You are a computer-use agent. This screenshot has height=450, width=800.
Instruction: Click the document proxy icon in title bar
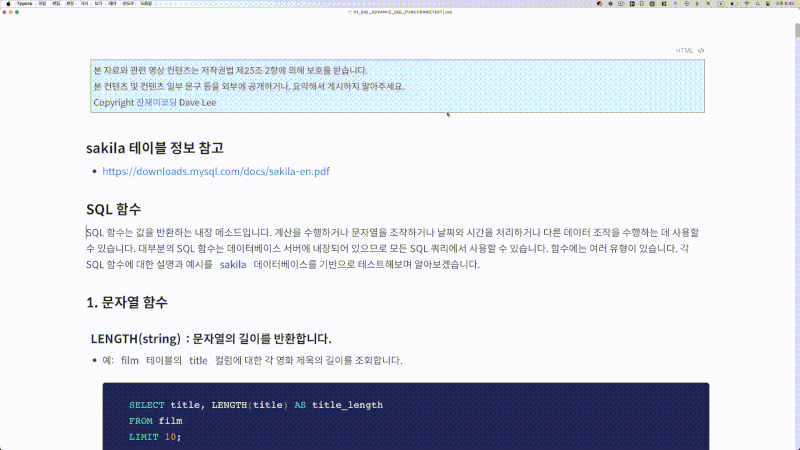click(x=350, y=12)
